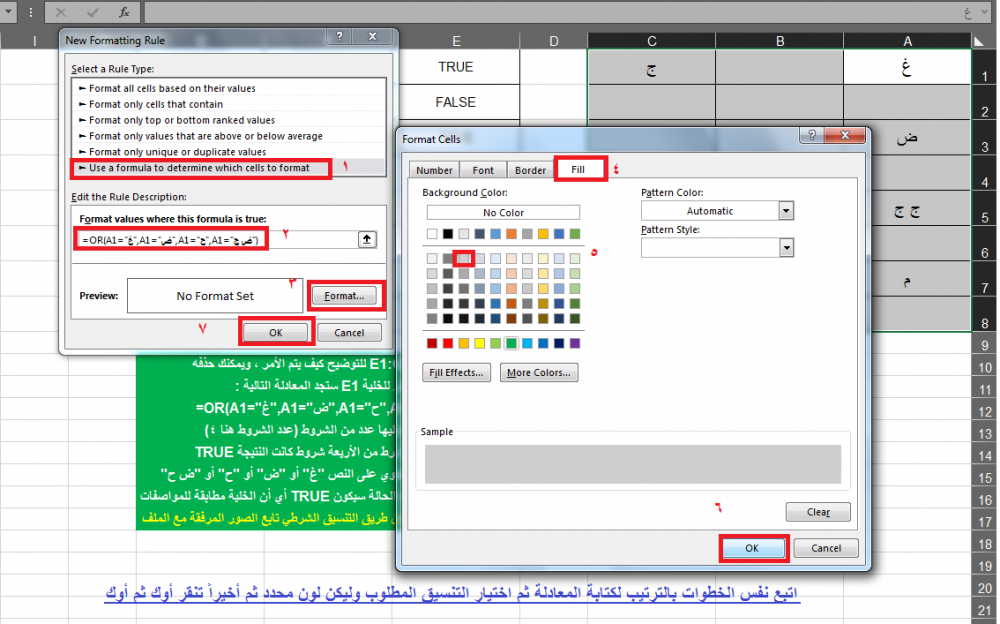Open Fill Effects... dialog

456,373
